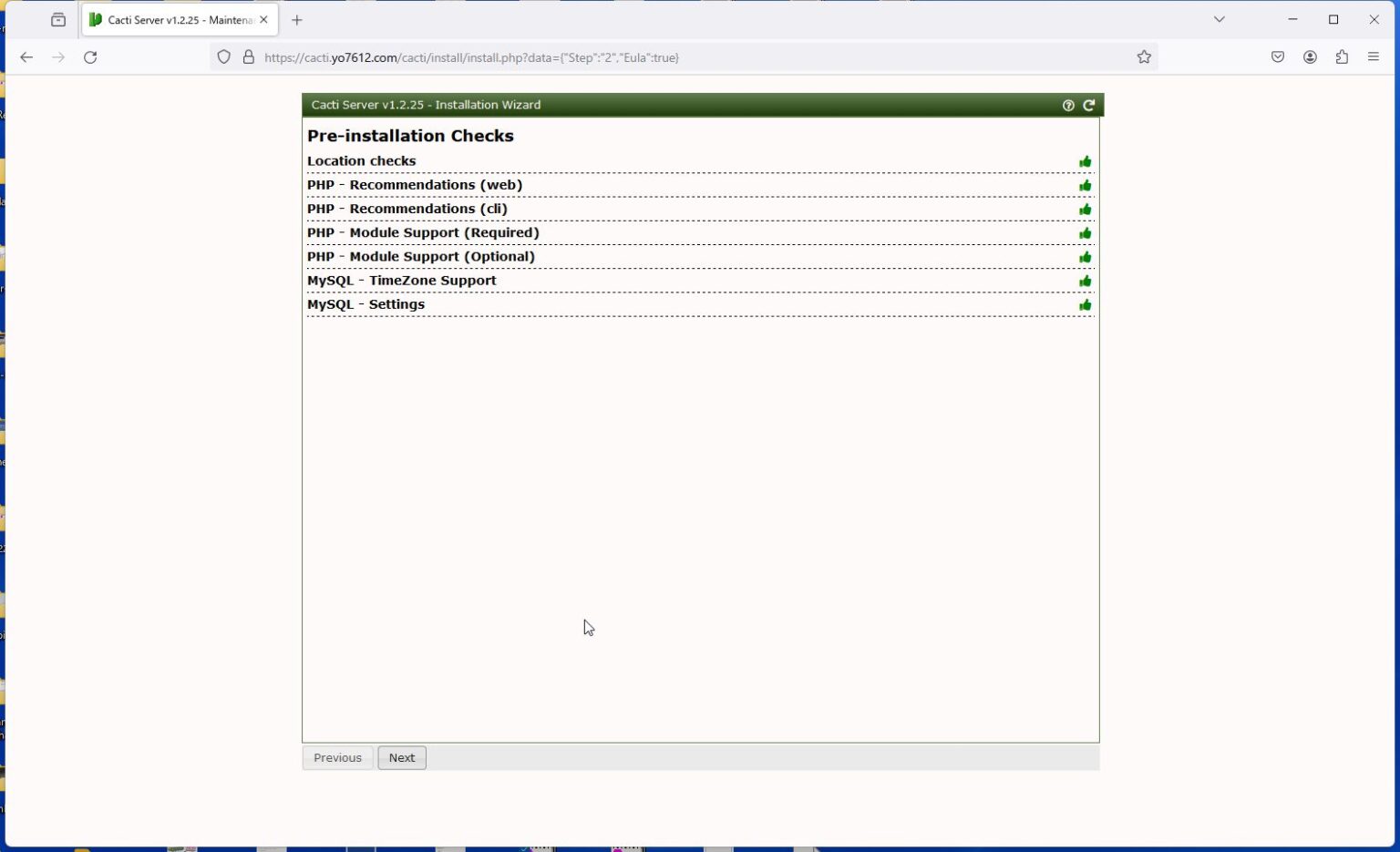Click the Next button
The image size is (1400, 852).
(x=402, y=758)
